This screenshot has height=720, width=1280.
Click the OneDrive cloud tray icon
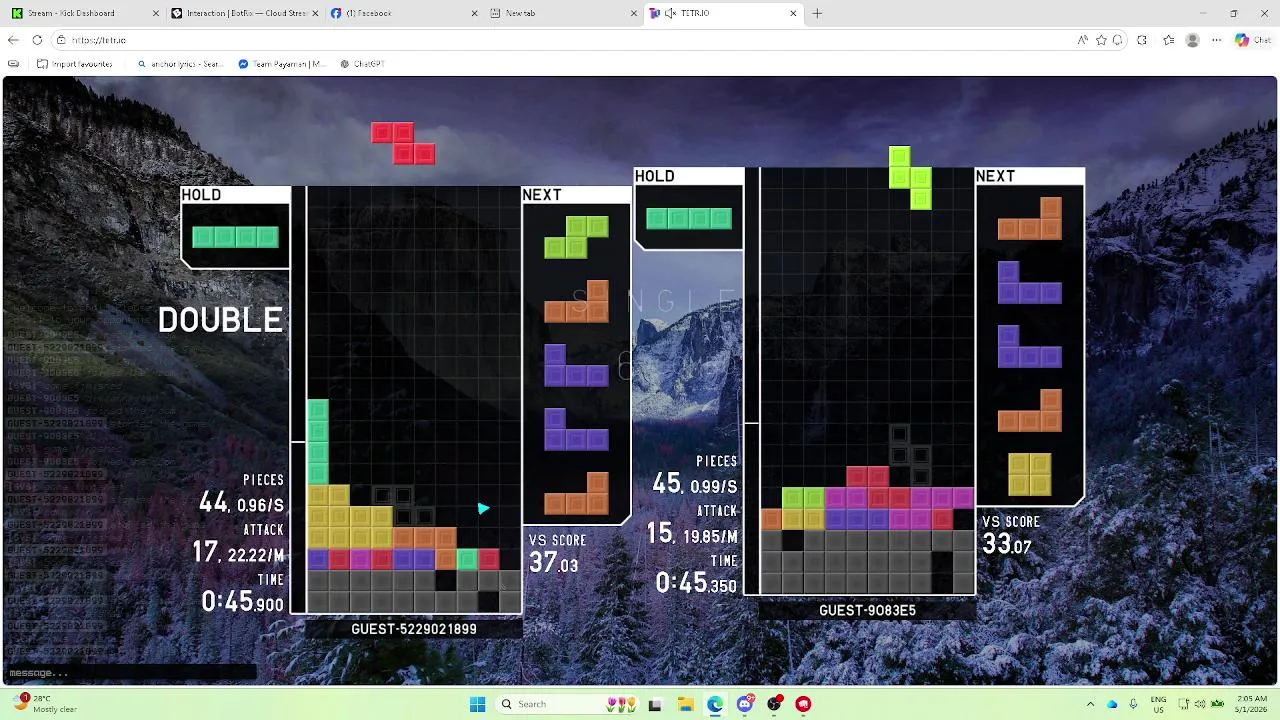click(1112, 704)
